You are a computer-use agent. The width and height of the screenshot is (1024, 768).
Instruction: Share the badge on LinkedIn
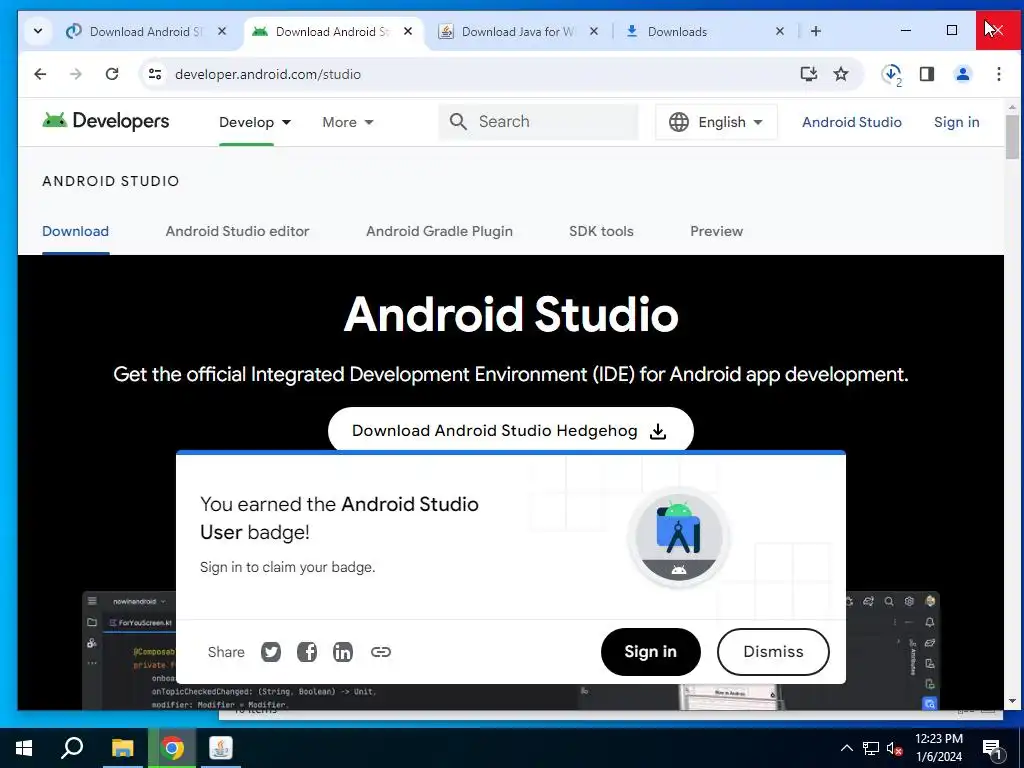point(343,652)
